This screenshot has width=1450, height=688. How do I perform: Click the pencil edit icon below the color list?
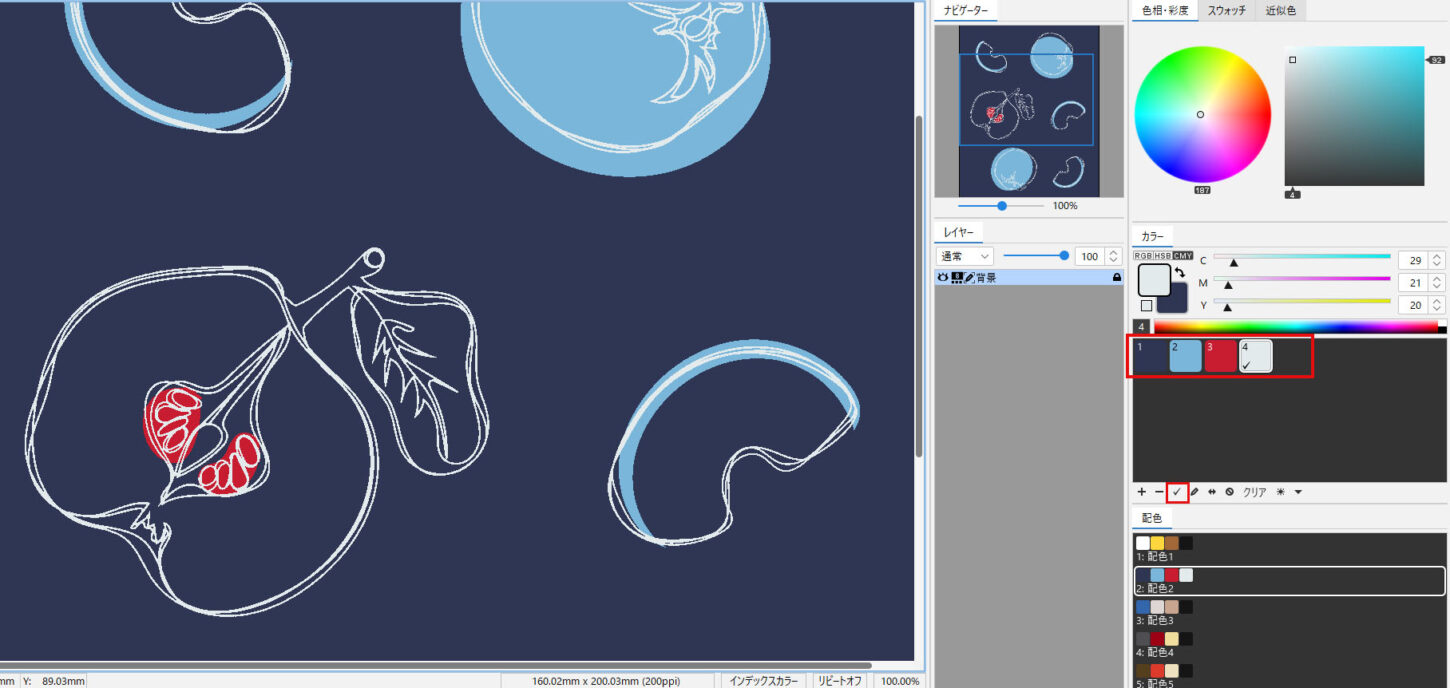click(1194, 492)
